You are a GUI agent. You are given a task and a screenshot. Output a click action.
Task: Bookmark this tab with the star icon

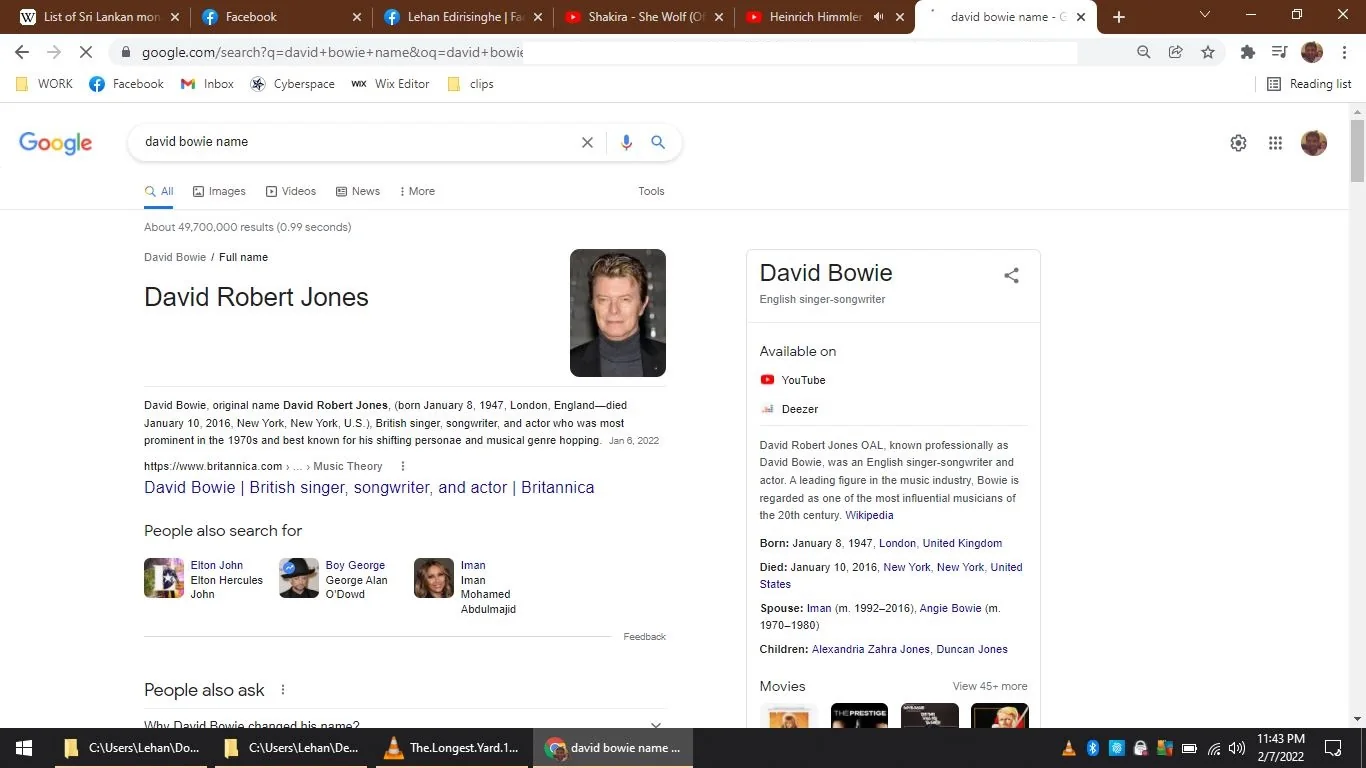pos(1208,52)
